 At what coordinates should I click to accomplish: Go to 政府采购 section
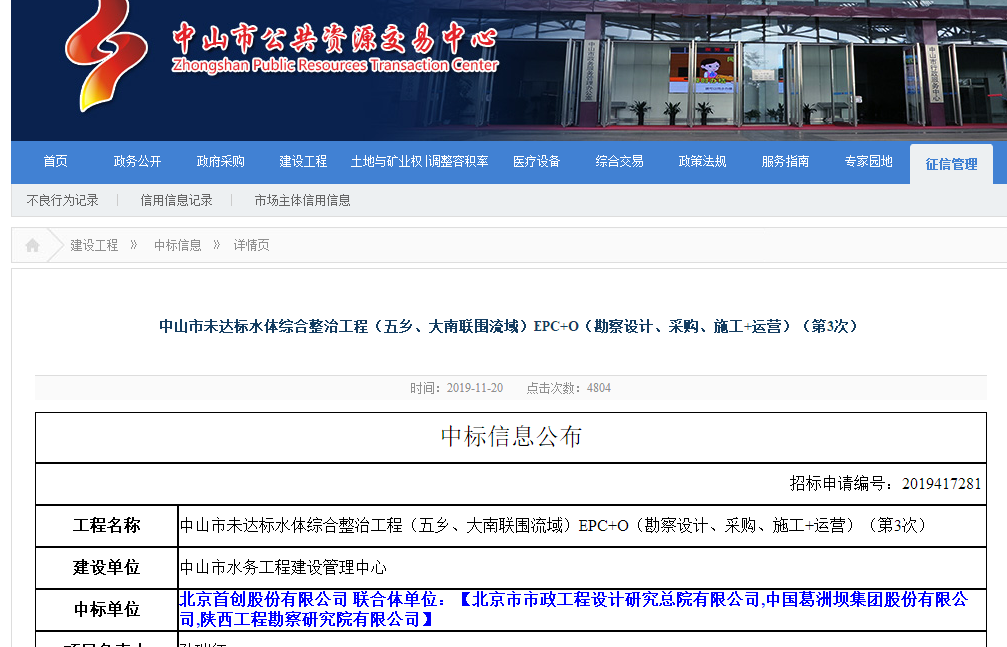(220, 161)
